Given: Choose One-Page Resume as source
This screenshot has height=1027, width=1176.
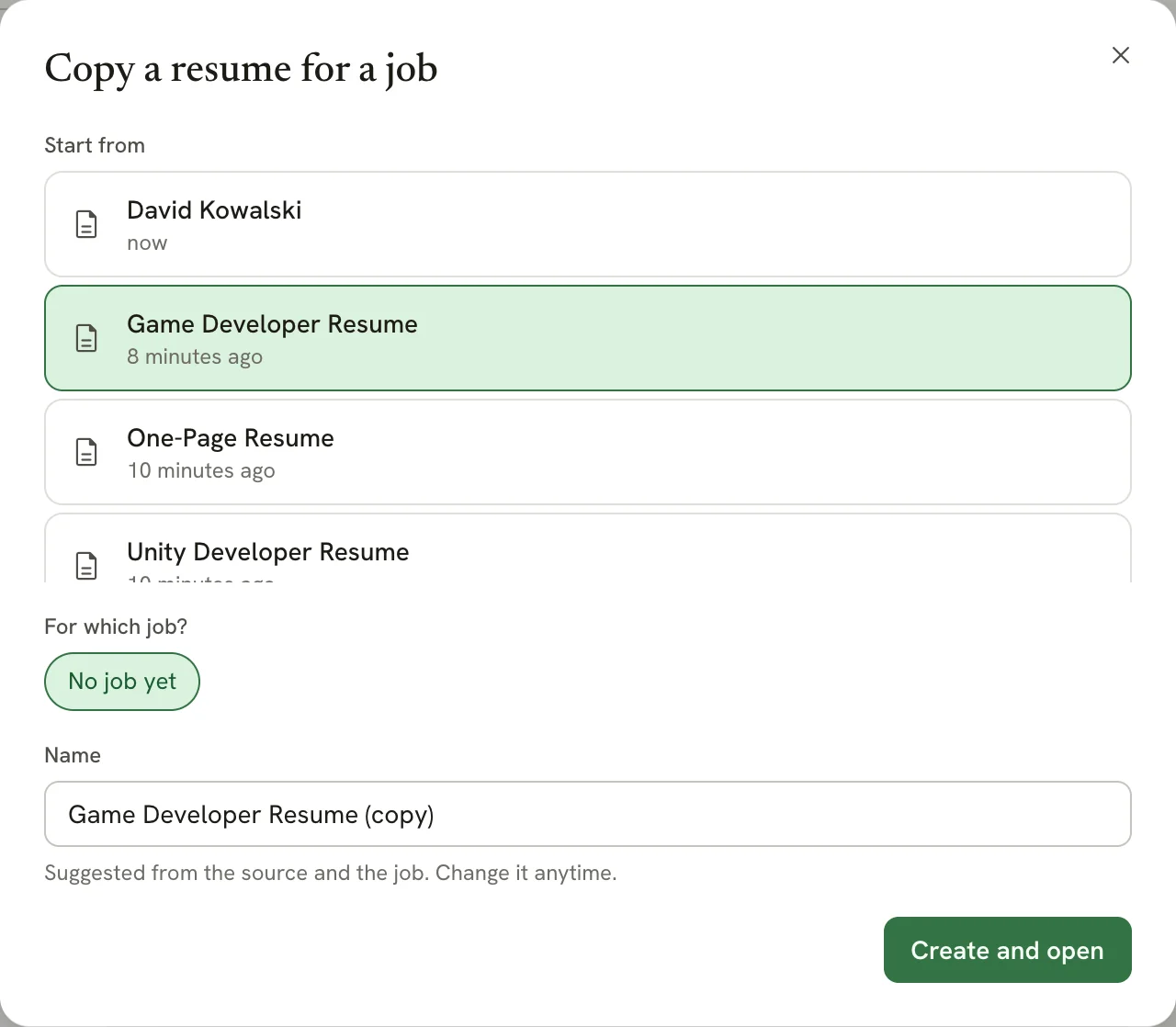Looking at the screenshot, I should pyautogui.click(x=588, y=452).
